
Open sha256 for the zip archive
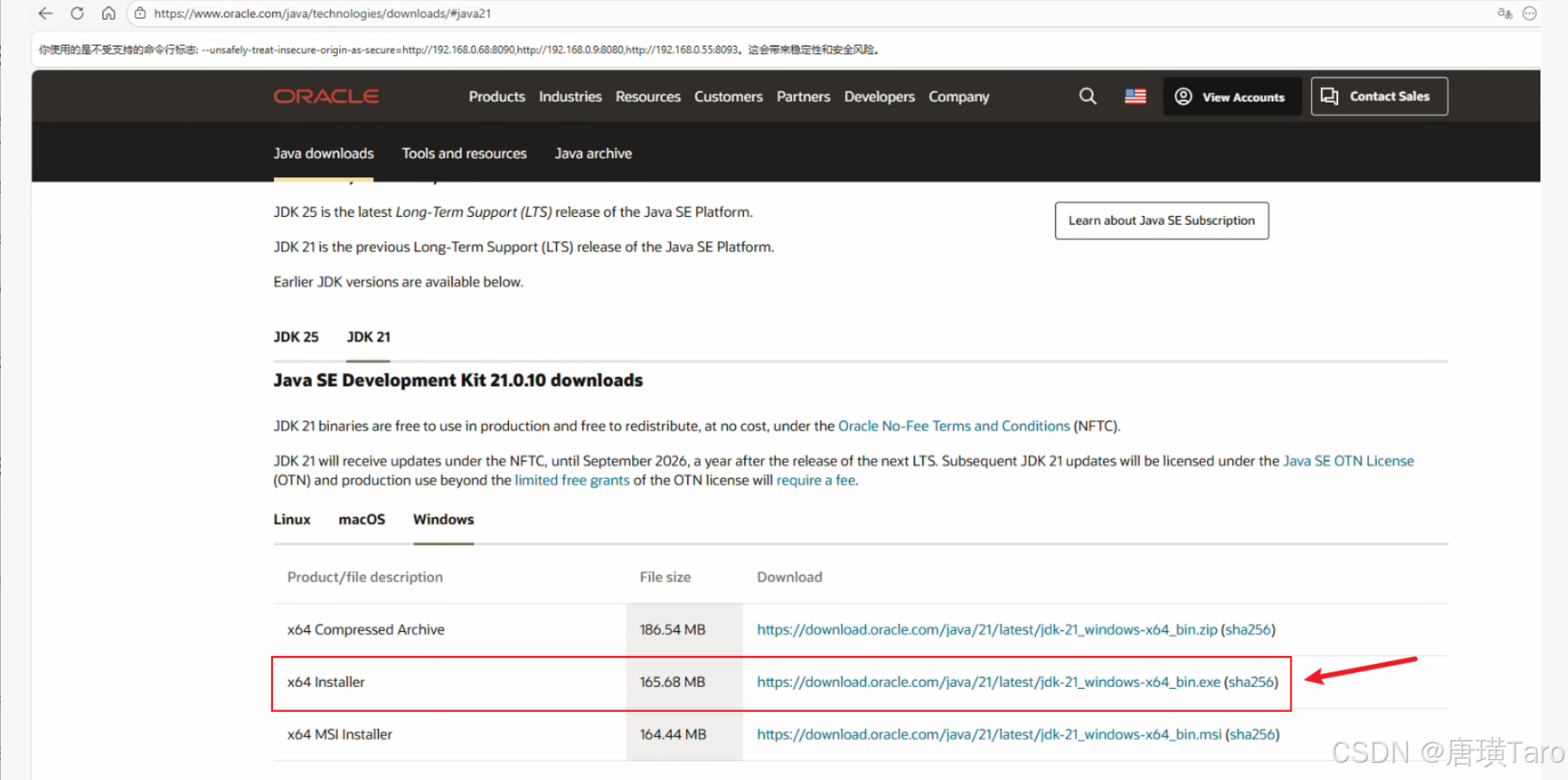[1249, 629]
